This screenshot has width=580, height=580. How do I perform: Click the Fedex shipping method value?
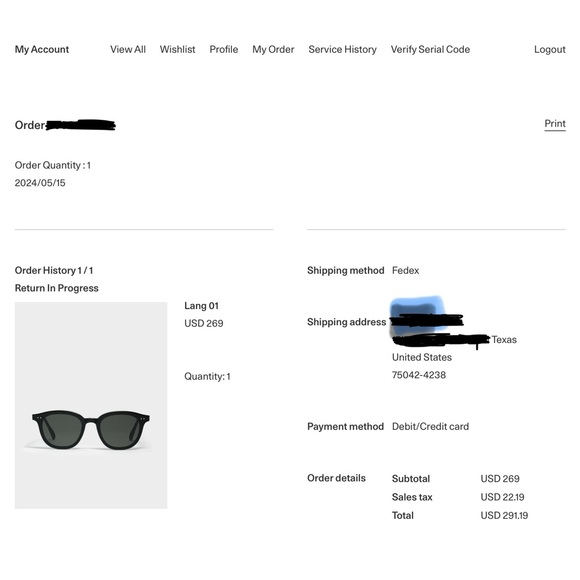405,270
